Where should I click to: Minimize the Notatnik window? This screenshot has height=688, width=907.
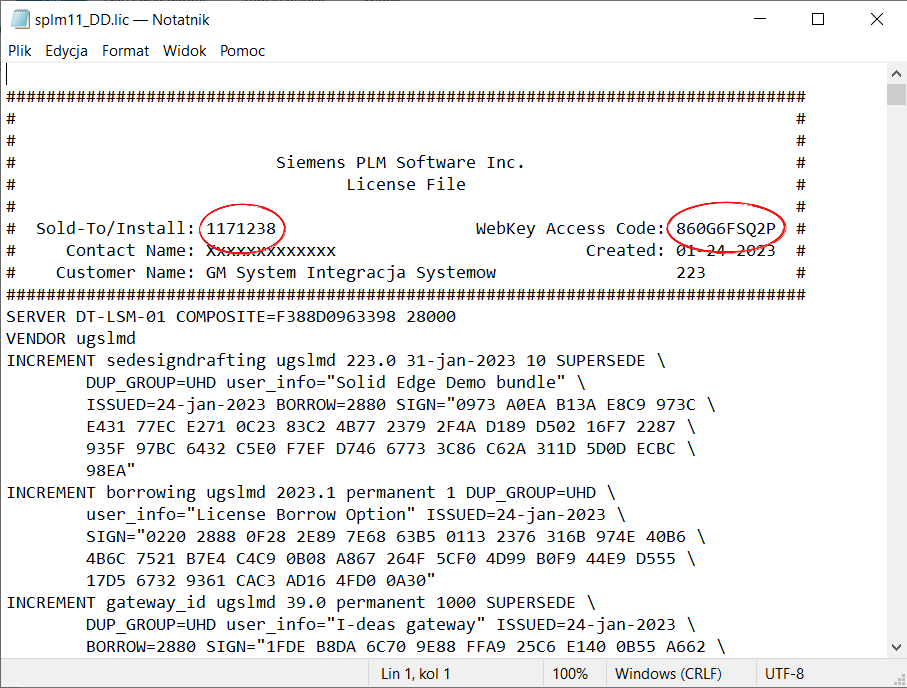tap(760, 19)
